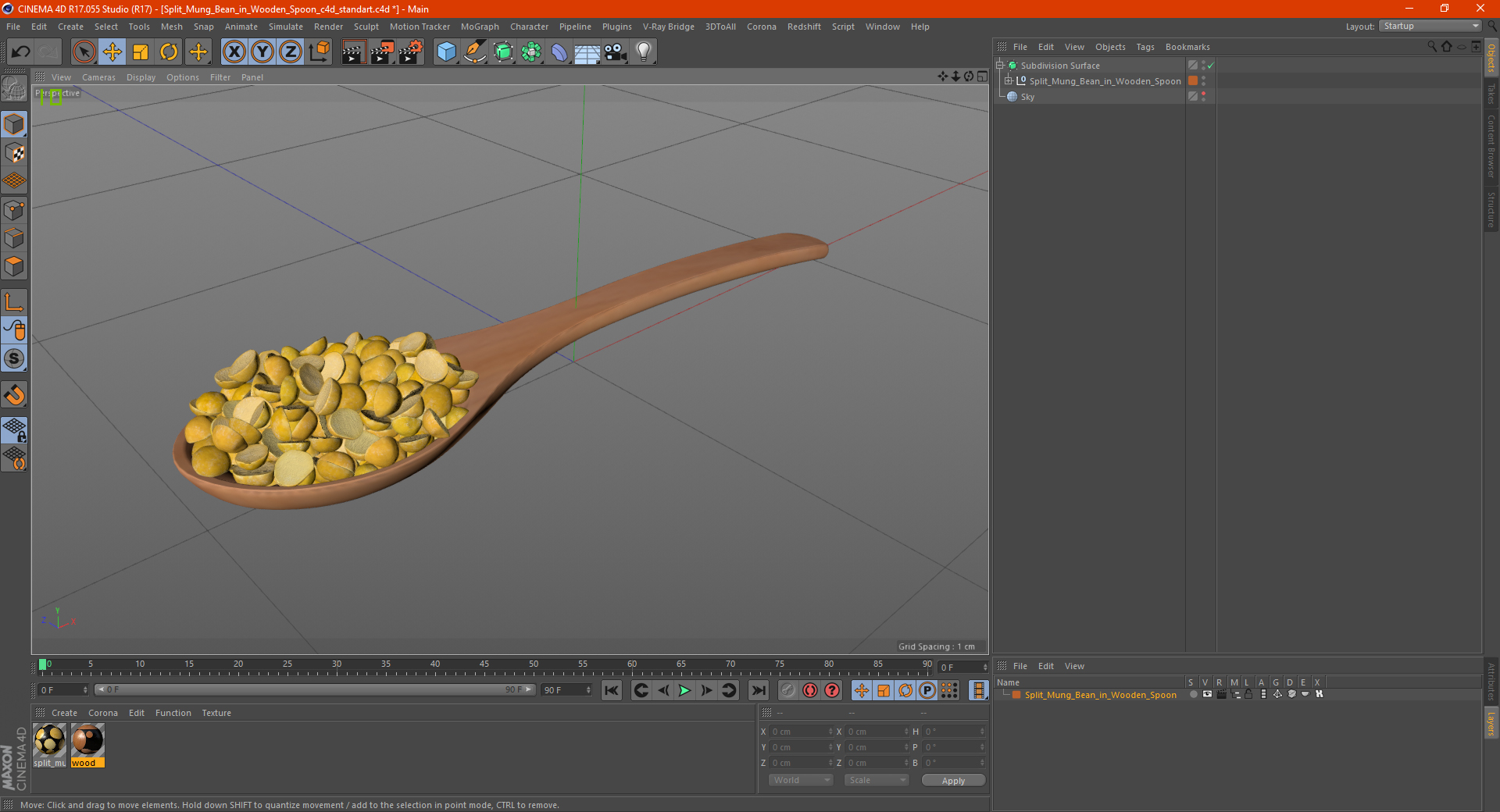1500x812 pixels.
Task: Open the viewport Cameras menu
Action: click(x=98, y=77)
